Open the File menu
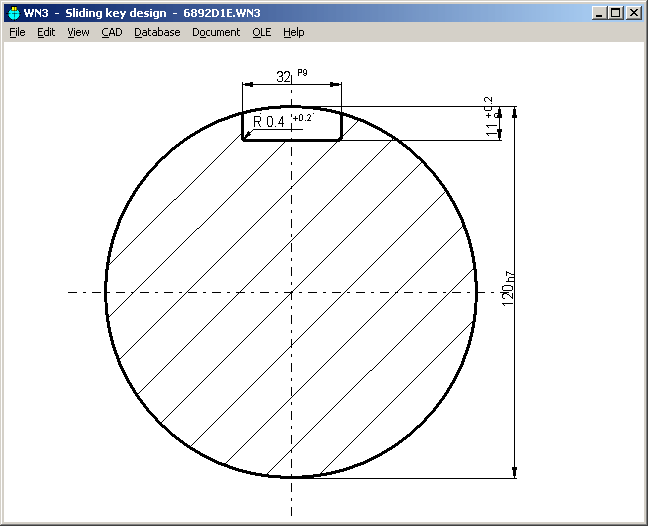Image resolution: width=648 pixels, height=526 pixels. coord(17,32)
